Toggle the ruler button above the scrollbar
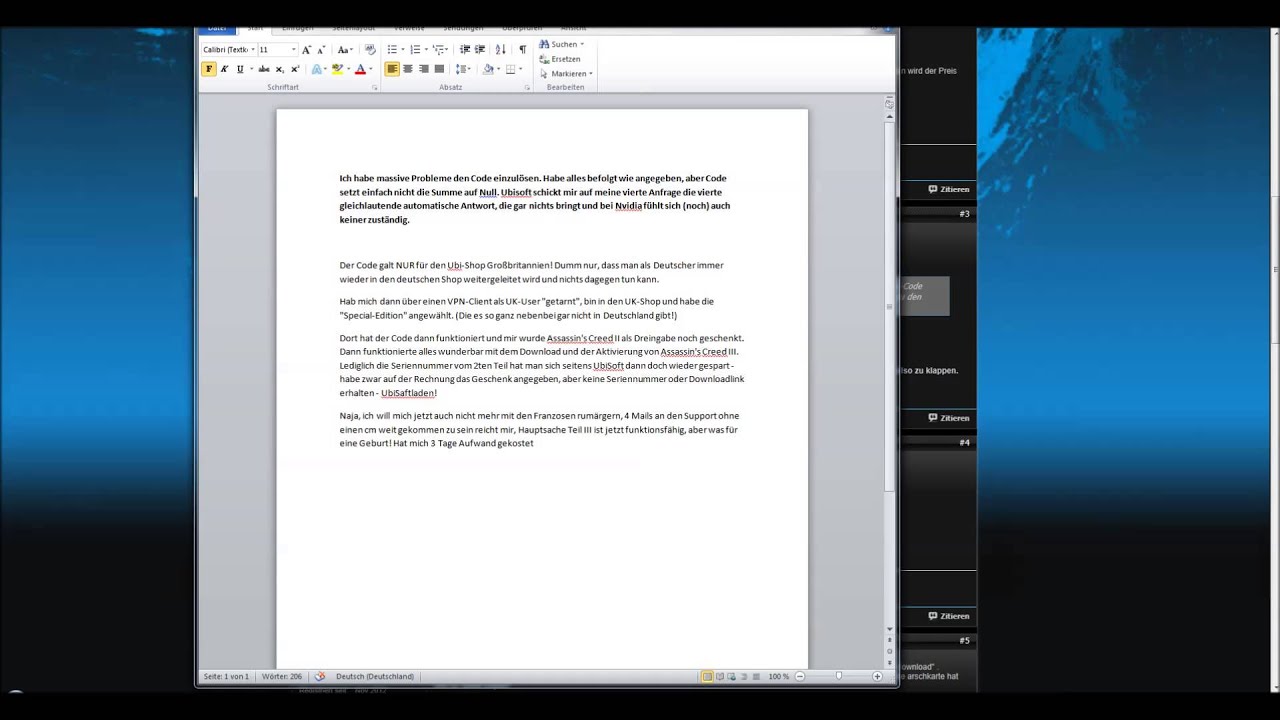The width and height of the screenshot is (1280, 720). click(890, 103)
